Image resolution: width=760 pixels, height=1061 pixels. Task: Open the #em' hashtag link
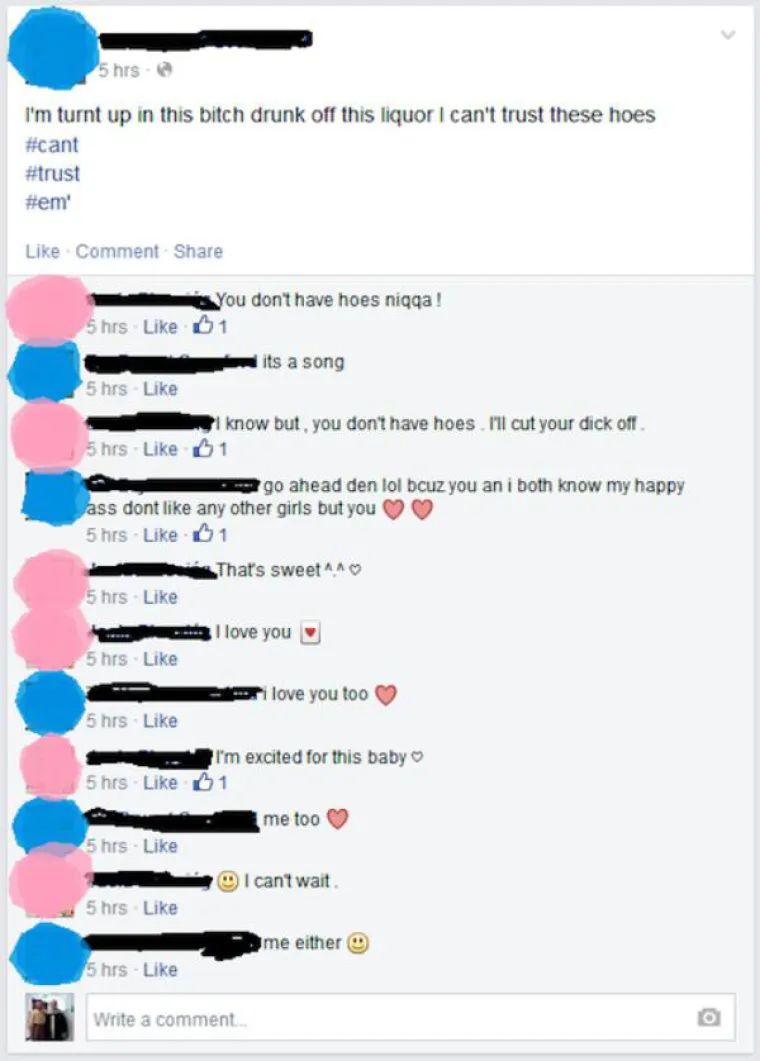pyautogui.click(x=48, y=202)
